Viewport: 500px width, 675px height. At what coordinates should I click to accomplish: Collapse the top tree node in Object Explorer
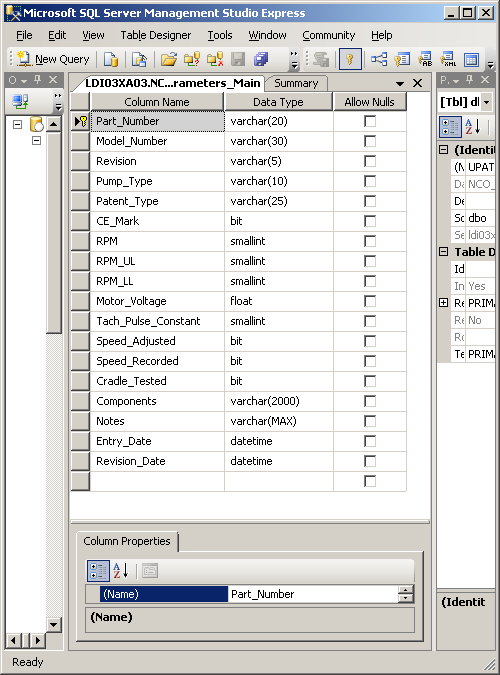(17, 124)
